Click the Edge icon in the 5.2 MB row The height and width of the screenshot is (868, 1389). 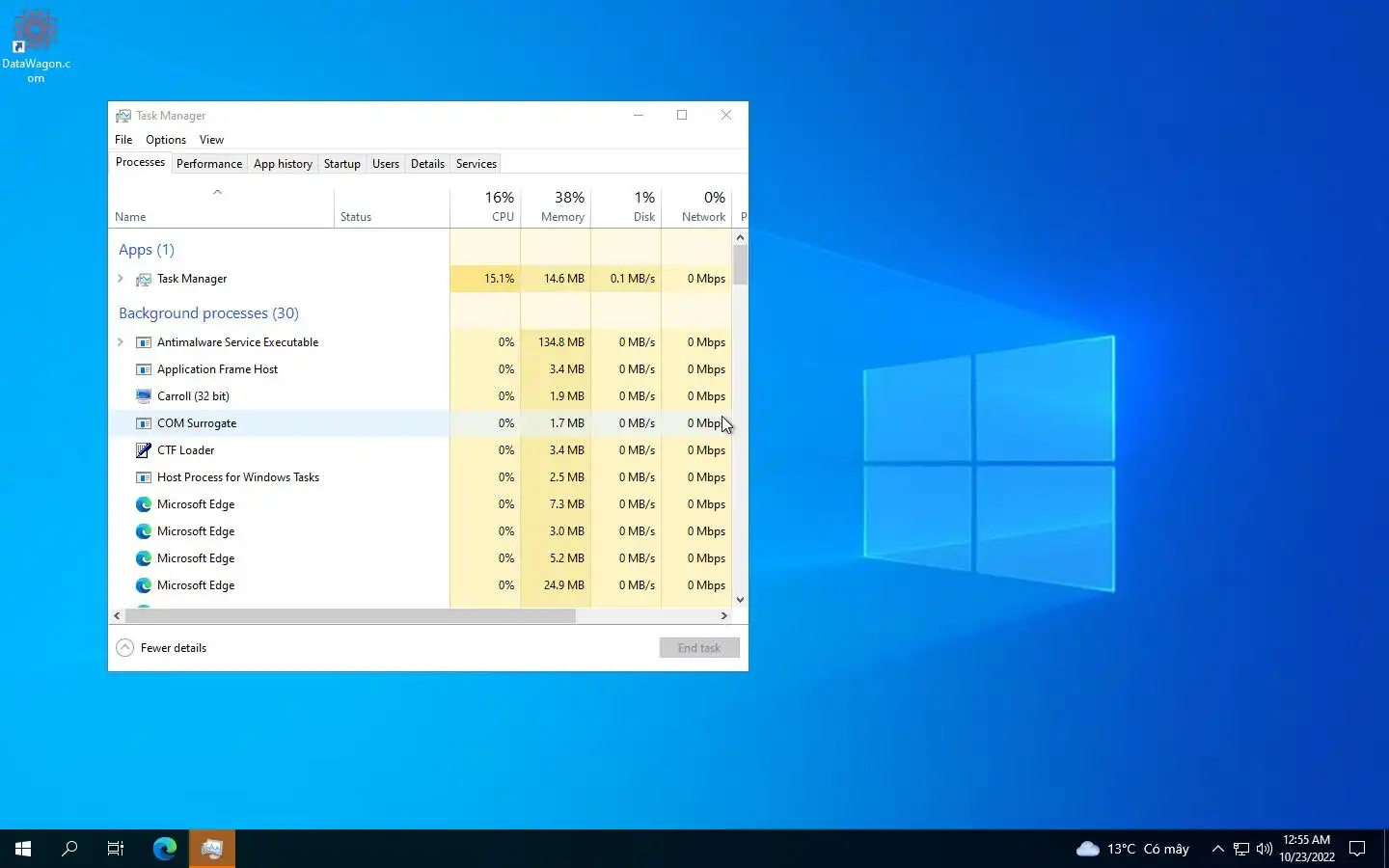pyautogui.click(x=144, y=558)
